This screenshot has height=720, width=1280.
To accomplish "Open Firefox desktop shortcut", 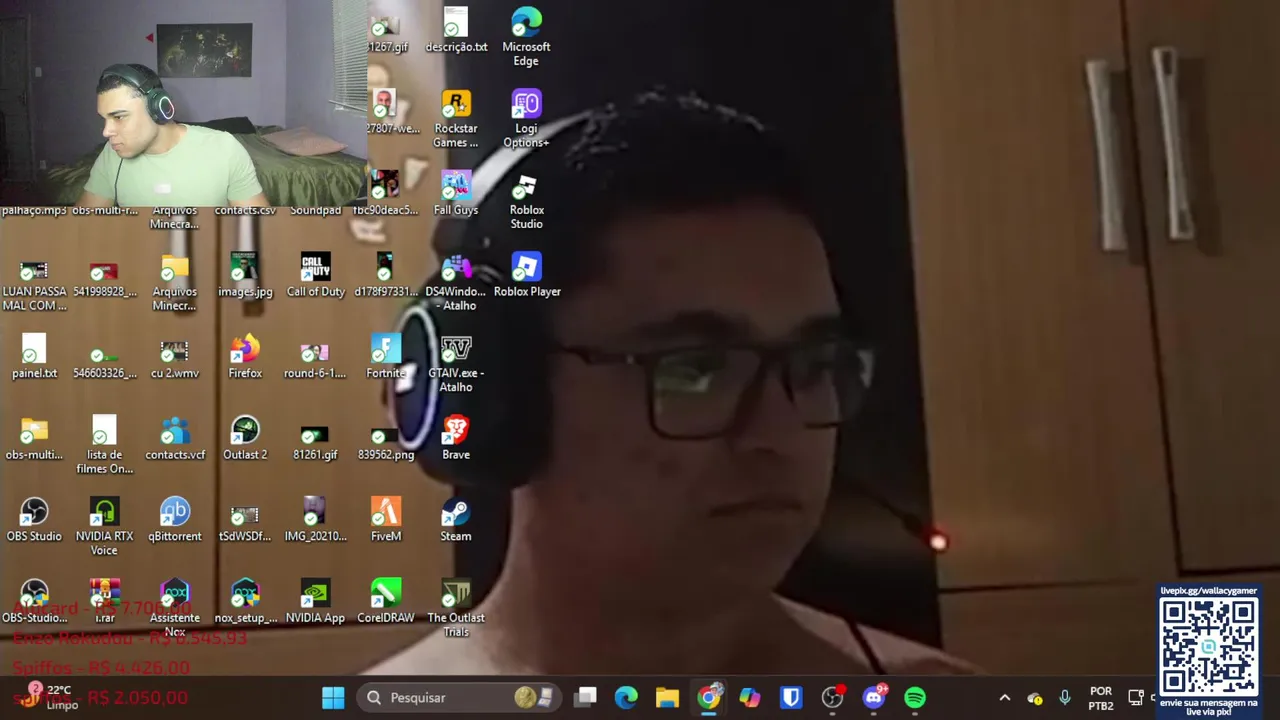I will pyautogui.click(x=245, y=357).
